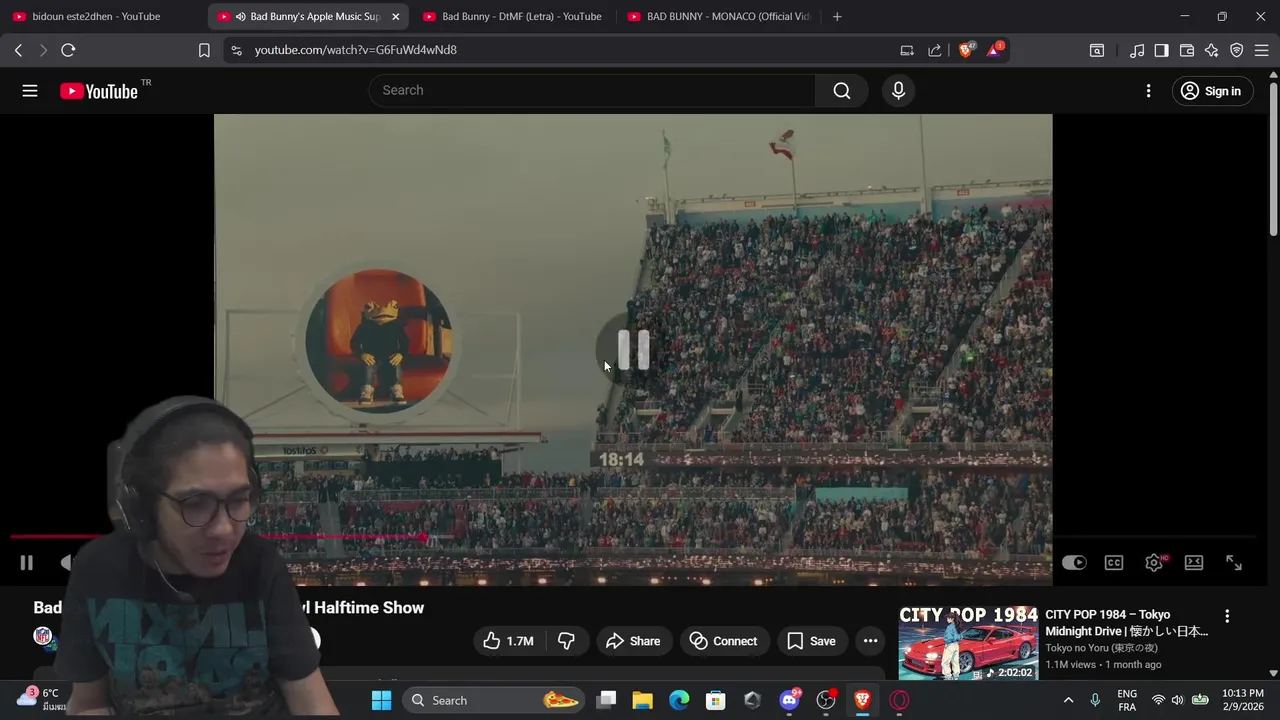Open options menu for CITY POP 1984 video
1280x720 pixels.
point(1227,616)
